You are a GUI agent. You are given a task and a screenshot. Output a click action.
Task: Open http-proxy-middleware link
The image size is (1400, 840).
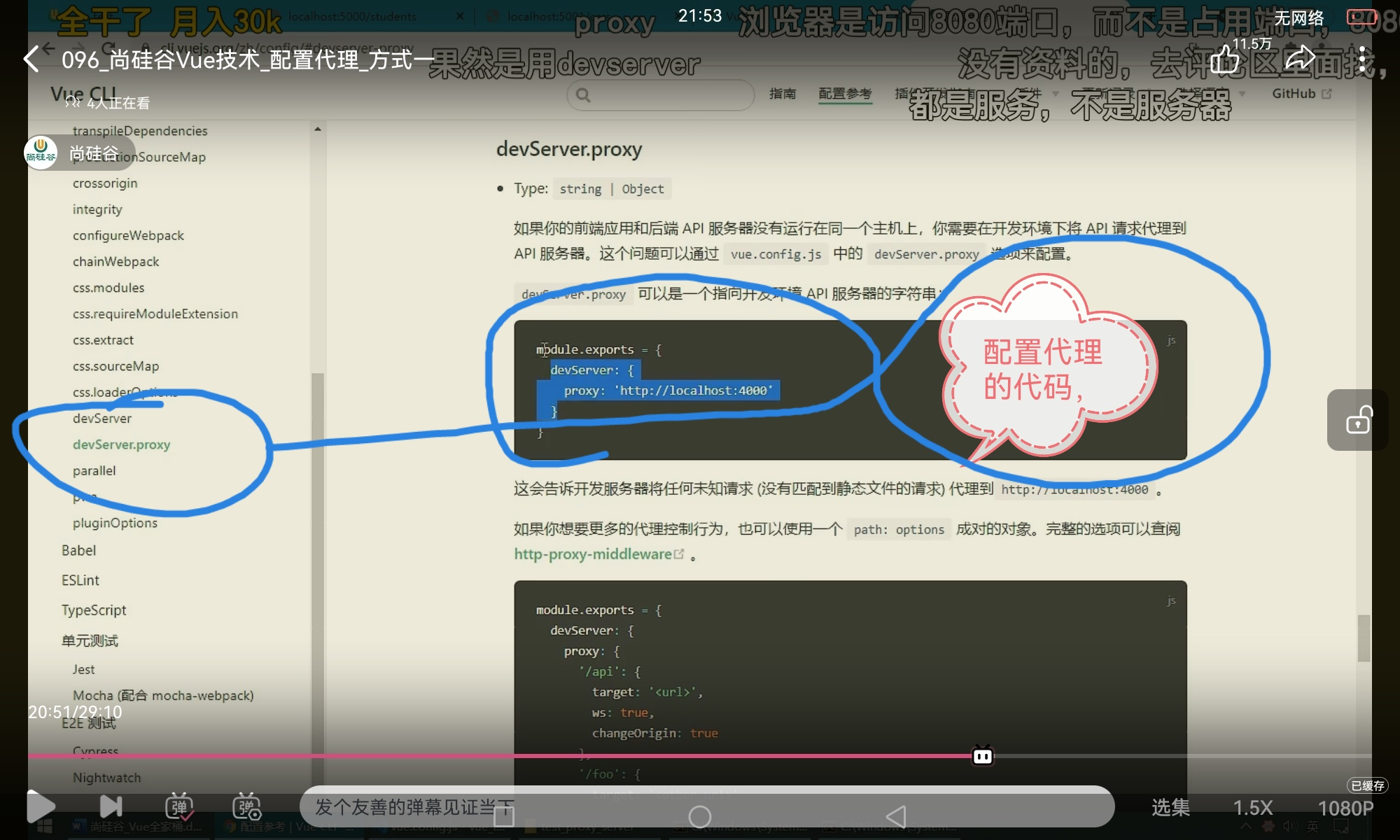point(593,554)
